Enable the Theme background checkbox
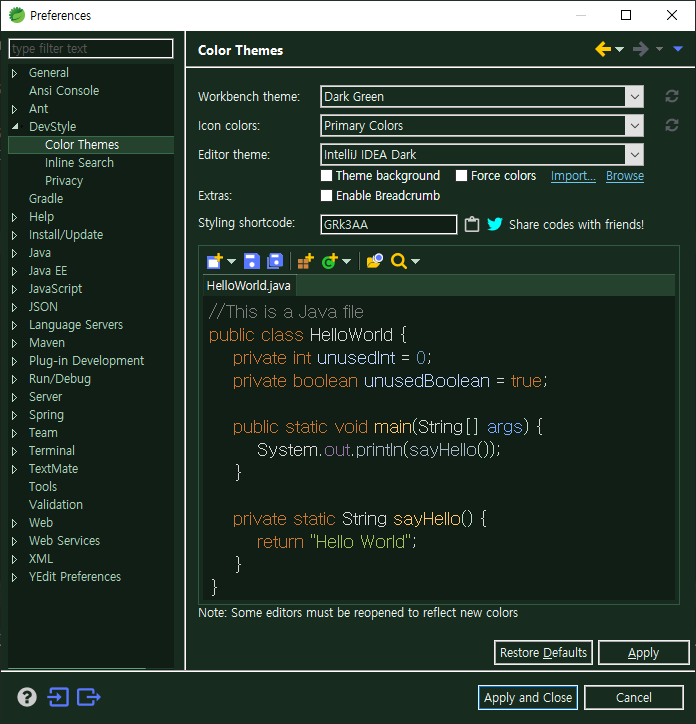 [327, 176]
